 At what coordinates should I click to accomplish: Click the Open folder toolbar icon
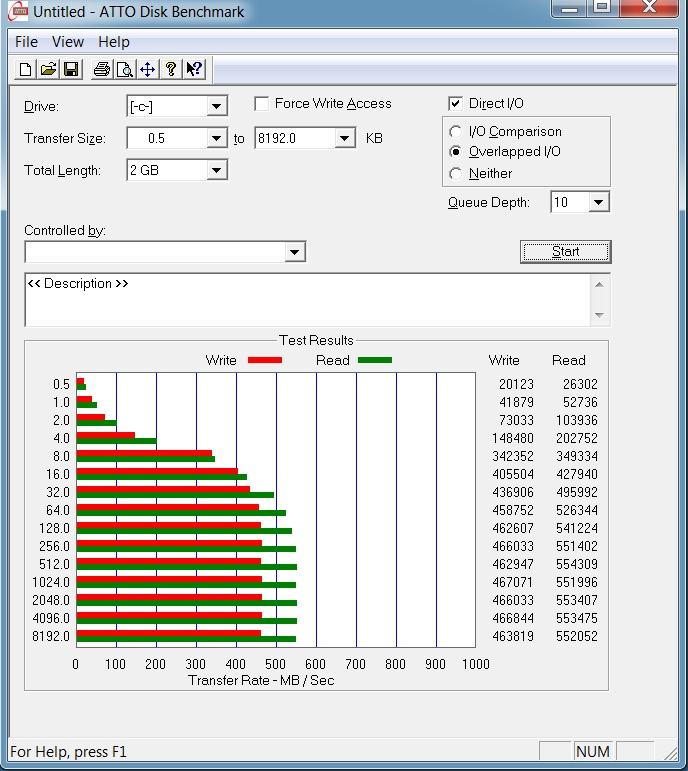47,69
